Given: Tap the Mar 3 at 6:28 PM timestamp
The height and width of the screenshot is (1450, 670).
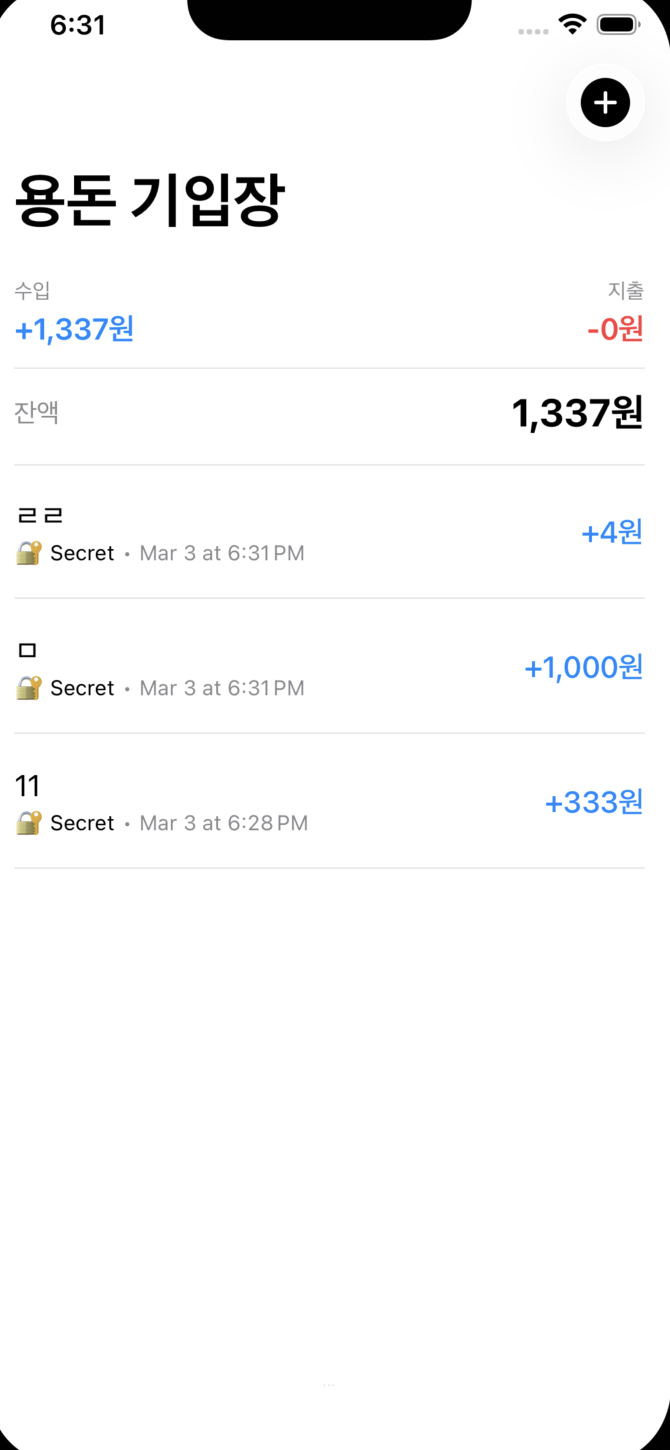Looking at the screenshot, I should pos(223,824).
